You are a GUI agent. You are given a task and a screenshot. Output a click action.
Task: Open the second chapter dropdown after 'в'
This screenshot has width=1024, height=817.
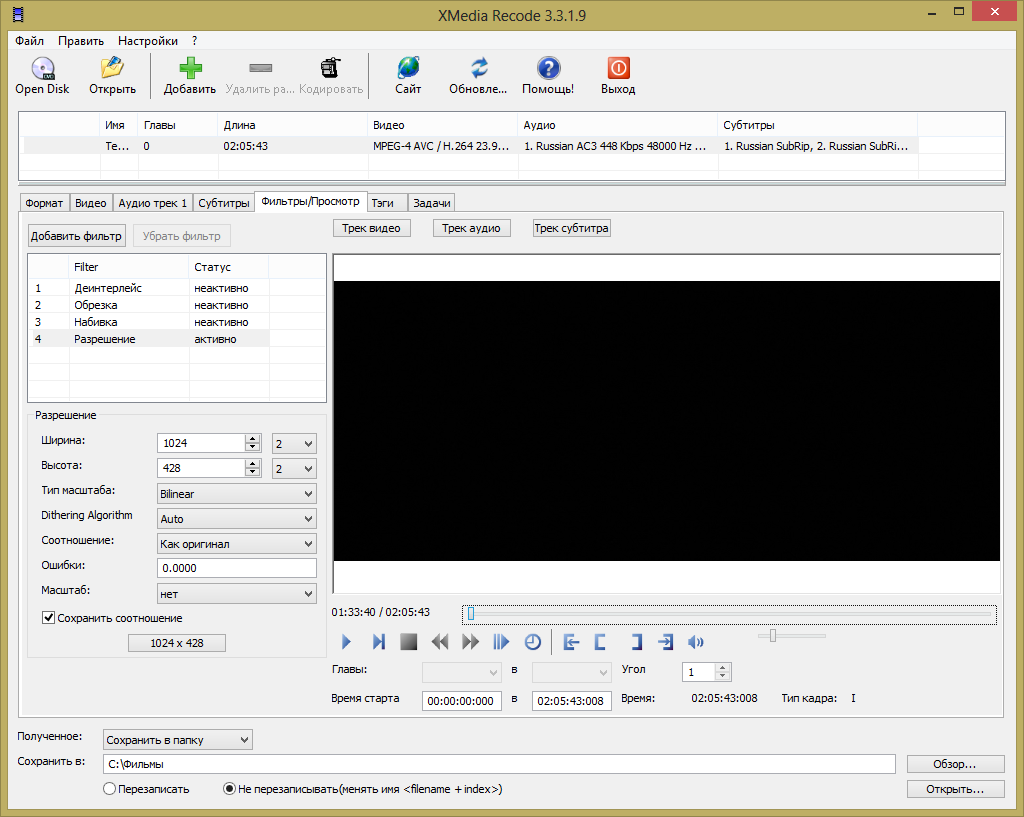[x=572, y=672]
